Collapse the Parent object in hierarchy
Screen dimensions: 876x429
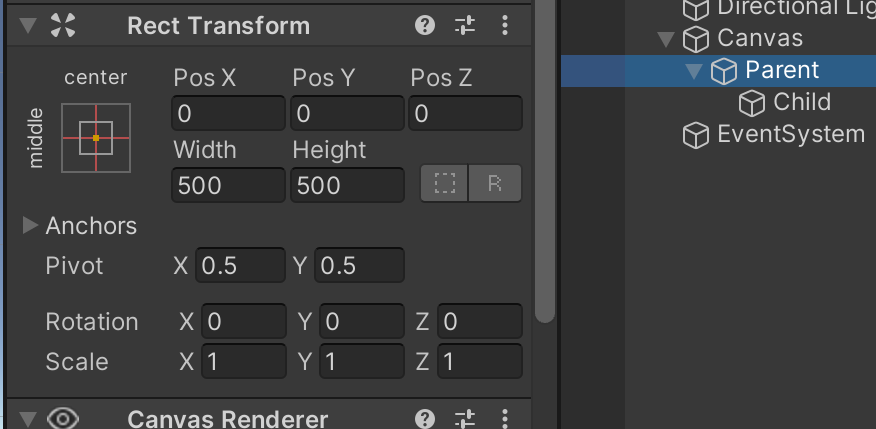pos(694,71)
